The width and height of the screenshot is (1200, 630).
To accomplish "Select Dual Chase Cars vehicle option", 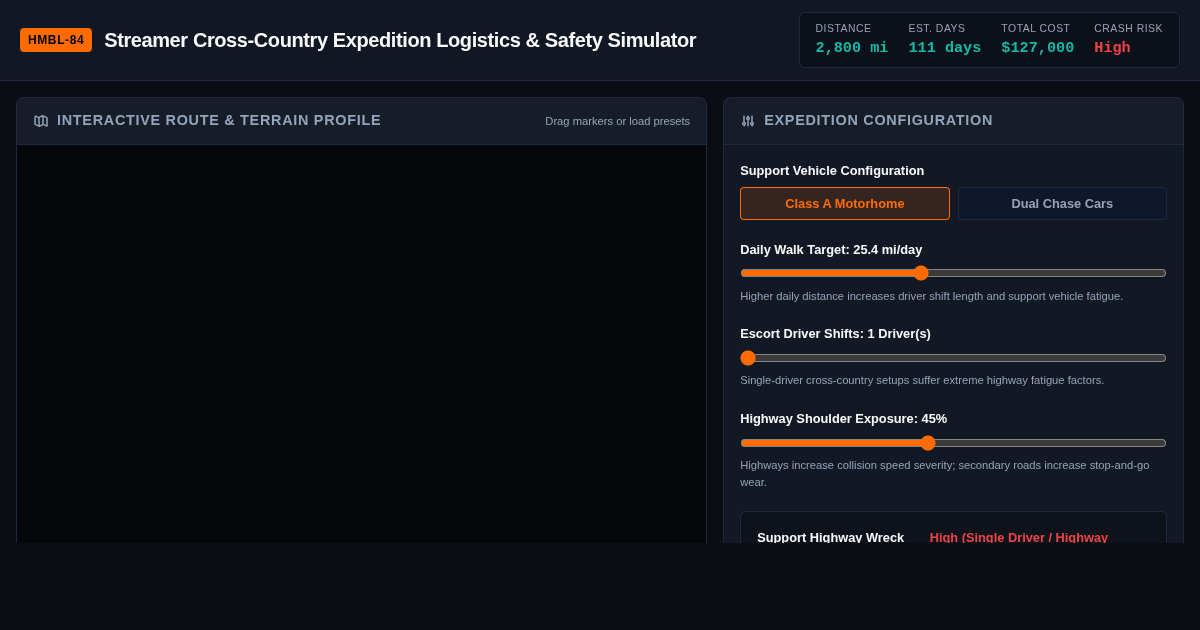I will [1062, 203].
